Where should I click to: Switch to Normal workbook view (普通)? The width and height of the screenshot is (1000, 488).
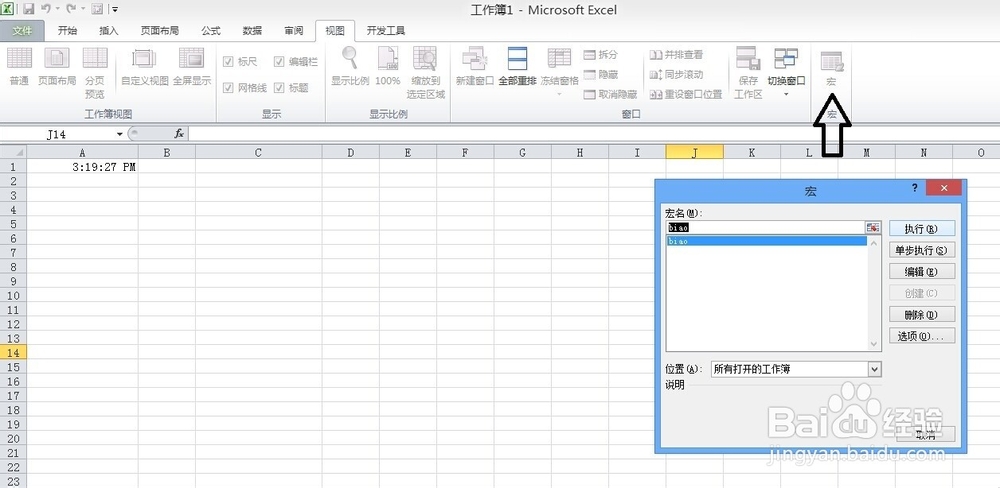pos(19,66)
